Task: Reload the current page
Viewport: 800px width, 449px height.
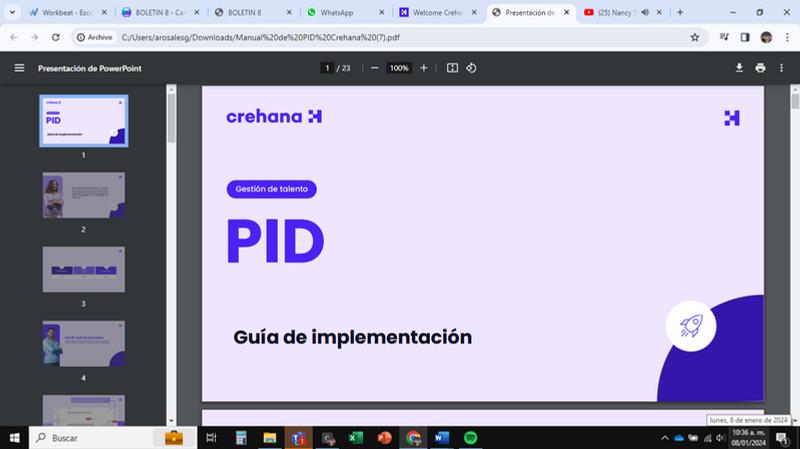Action: (56, 37)
